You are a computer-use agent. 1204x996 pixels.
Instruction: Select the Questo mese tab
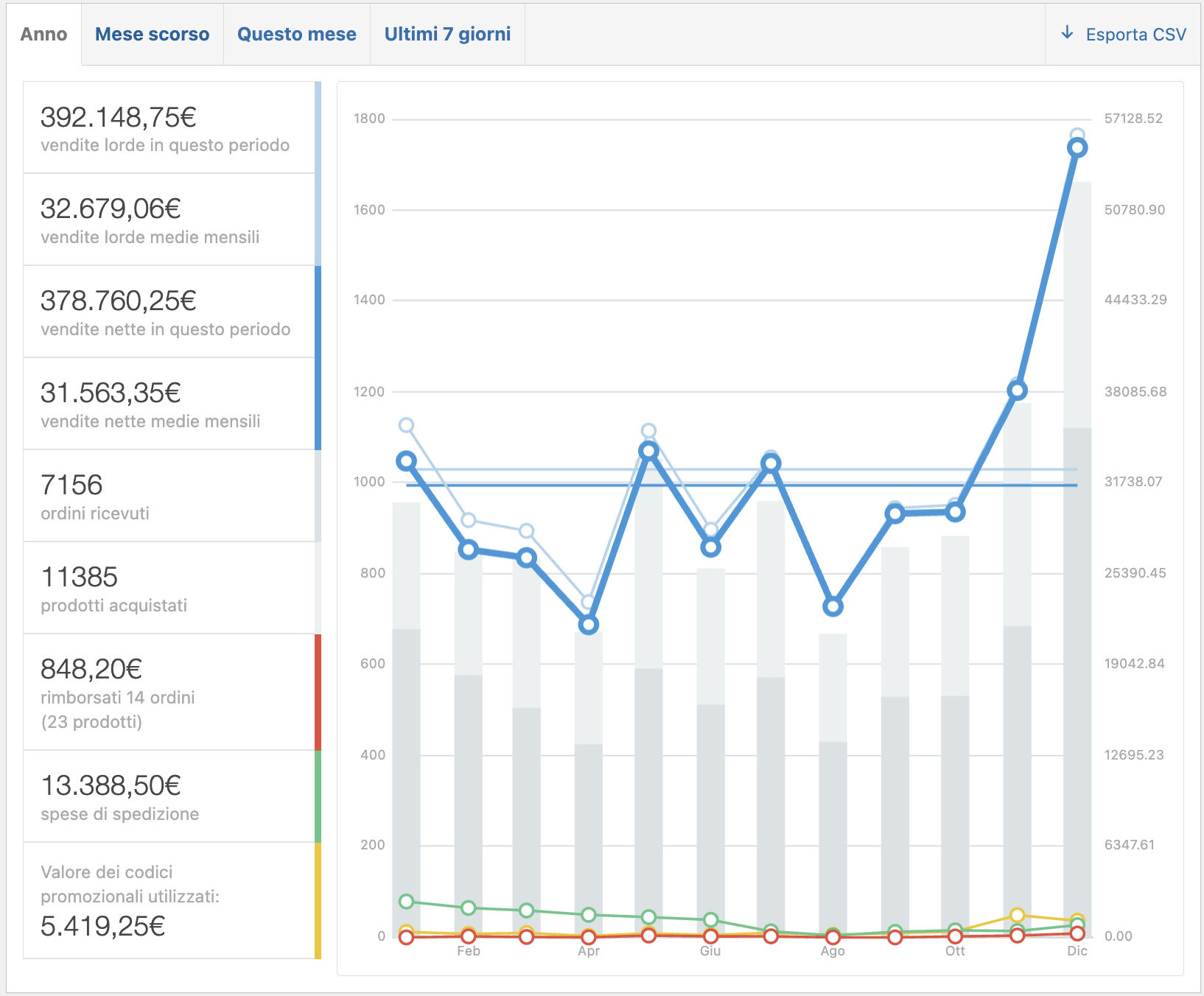pyautogui.click(x=296, y=35)
